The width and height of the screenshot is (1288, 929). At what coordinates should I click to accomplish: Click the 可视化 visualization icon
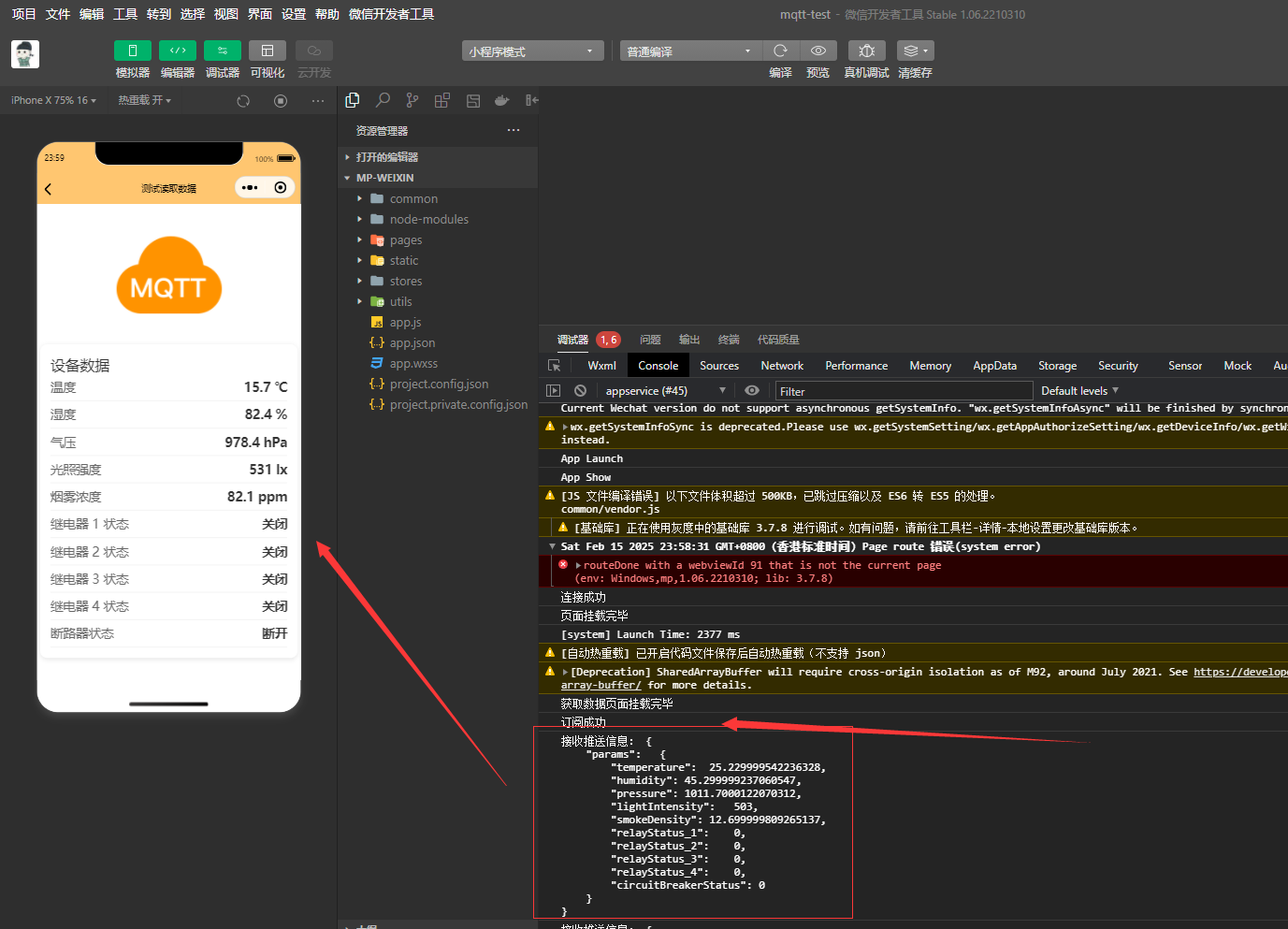pyautogui.click(x=267, y=51)
